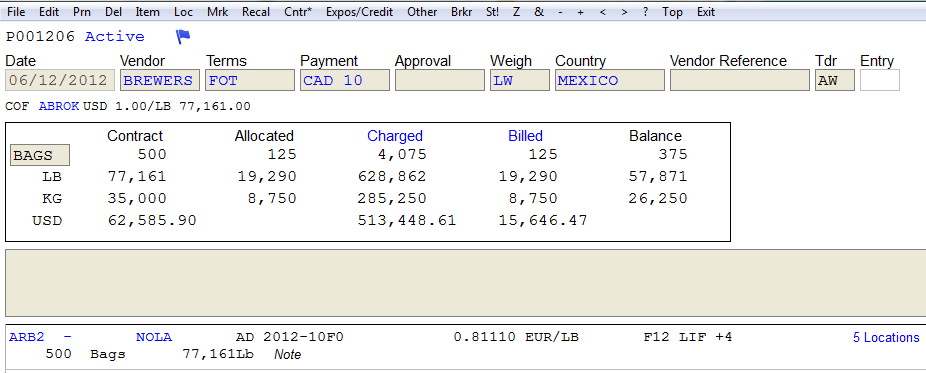Open the Other menu
The image size is (926, 373).
(422, 12)
